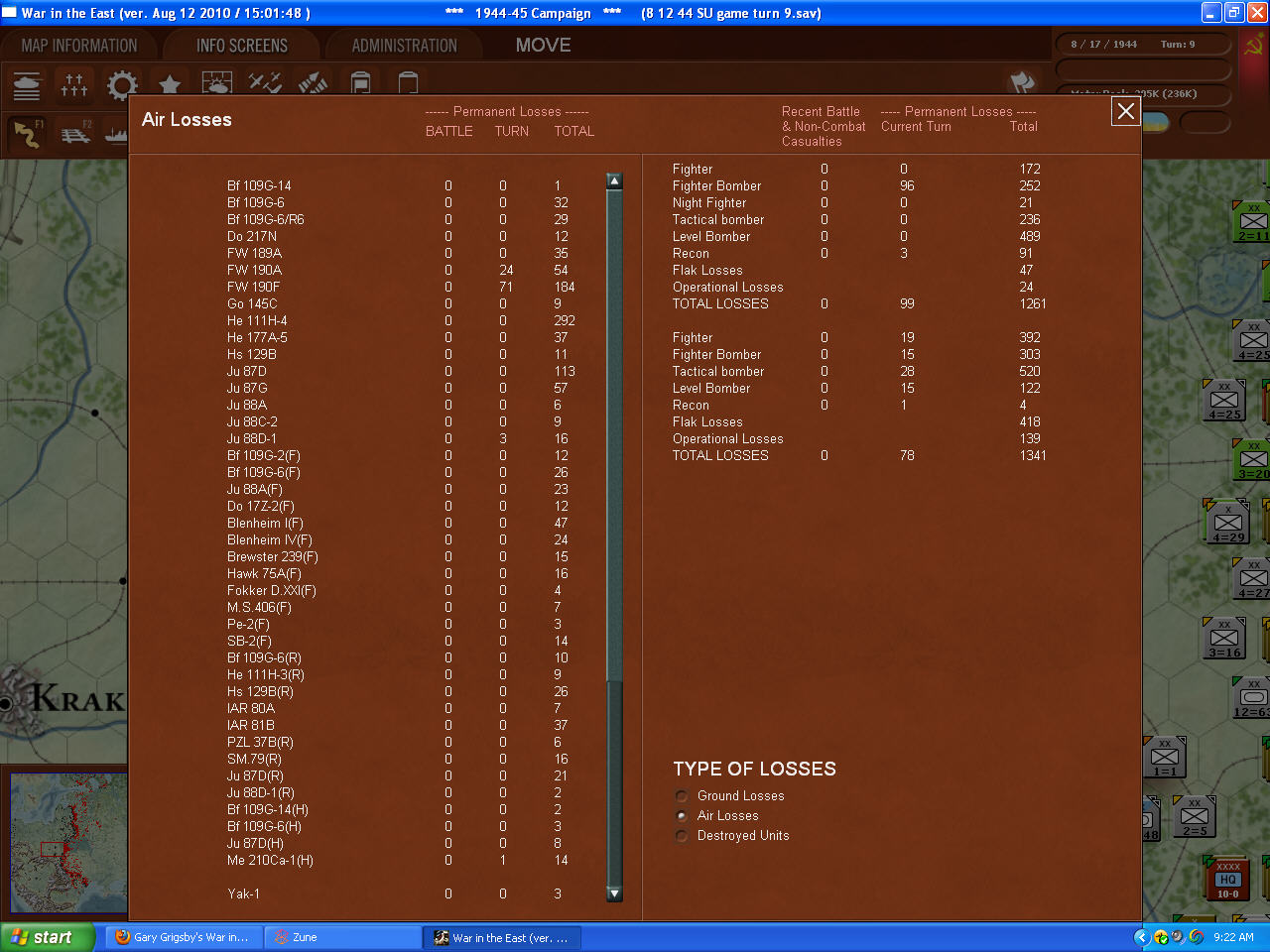This screenshot has width=1270, height=952.
Task: Select the unit counter labeled 4=27
Action: (1252, 579)
